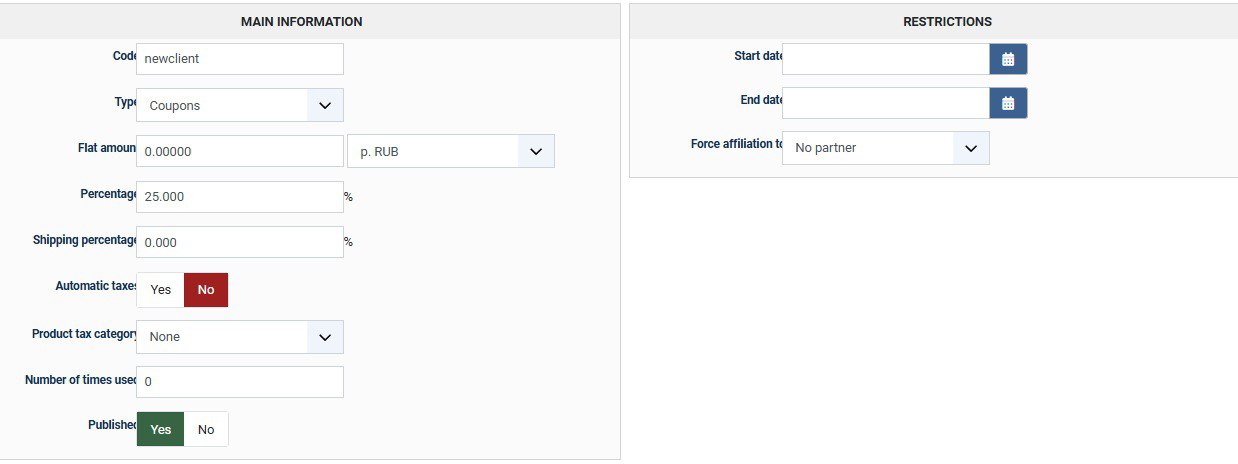The width and height of the screenshot is (1238, 464).
Task: Click the Main Information section header
Action: 301,21
